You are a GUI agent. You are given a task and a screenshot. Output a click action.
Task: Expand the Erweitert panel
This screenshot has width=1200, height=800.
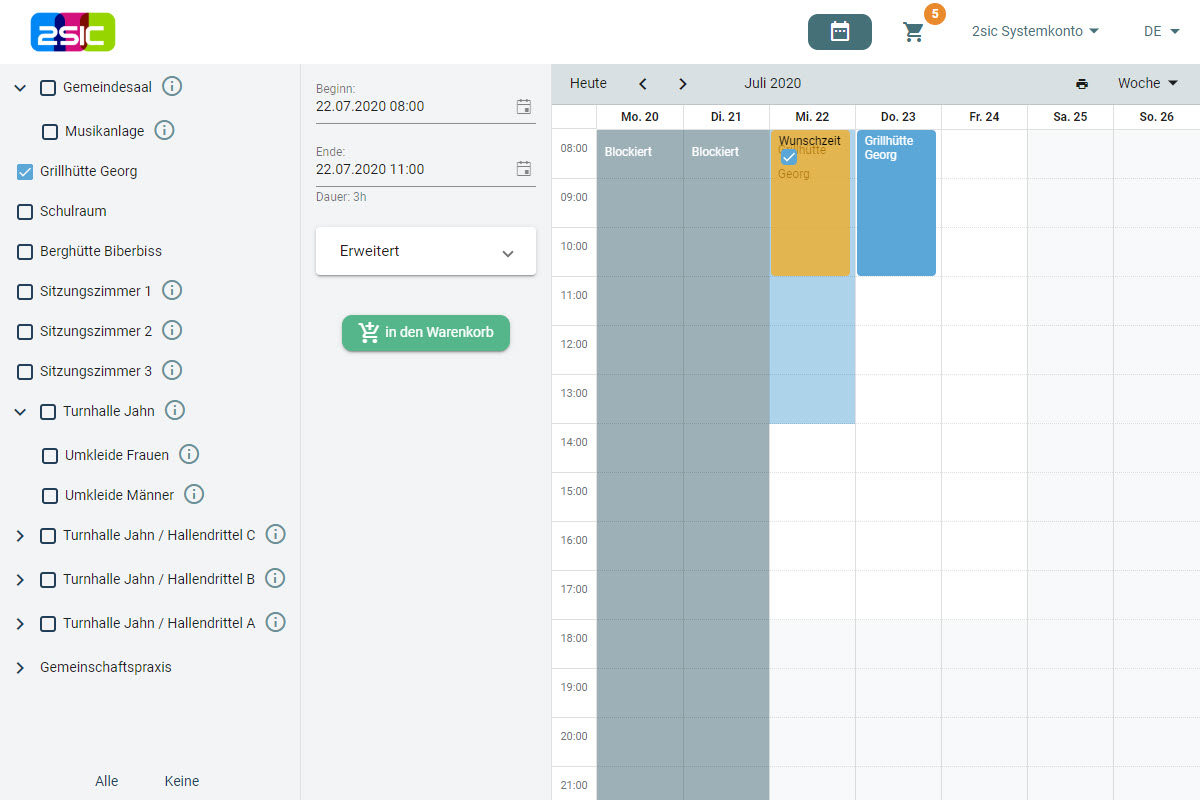[x=426, y=252]
